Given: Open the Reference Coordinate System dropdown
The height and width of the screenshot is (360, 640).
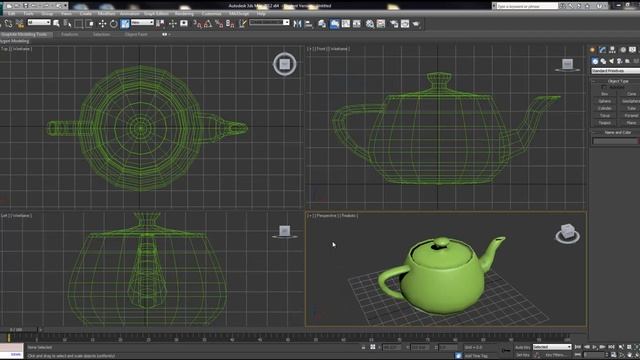Looking at the screenshot, I should [x=142, y=22].
